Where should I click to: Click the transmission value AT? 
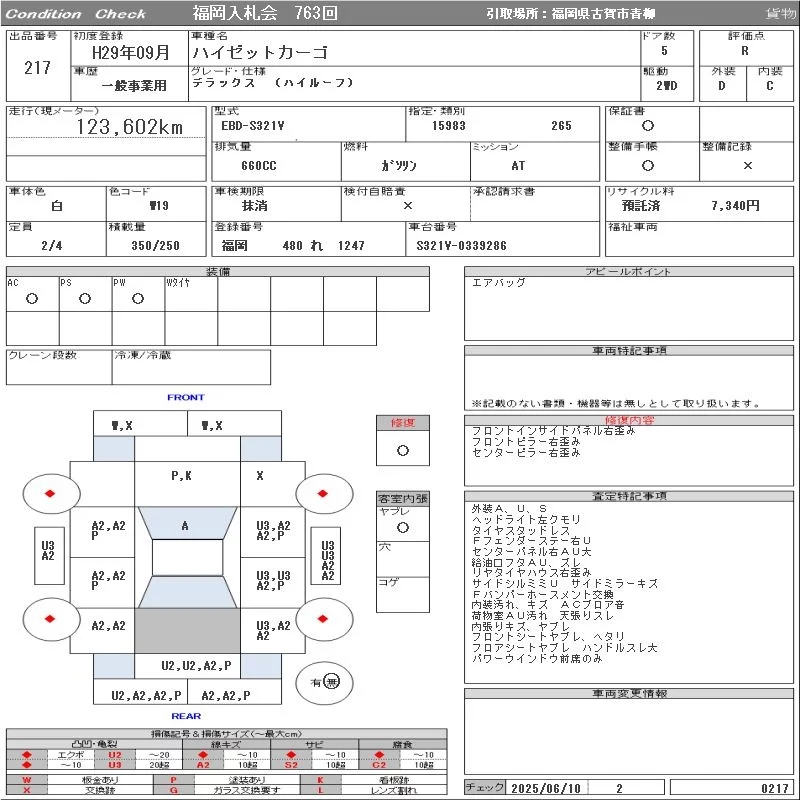pyautogui.click(x=518, y=166)
